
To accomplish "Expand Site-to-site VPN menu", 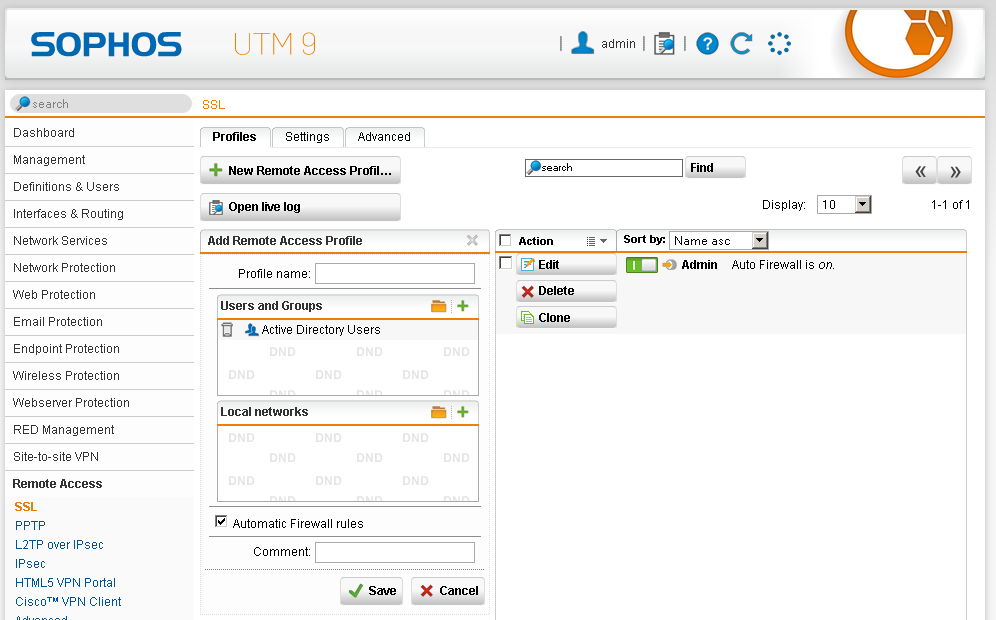I will 99,457.
